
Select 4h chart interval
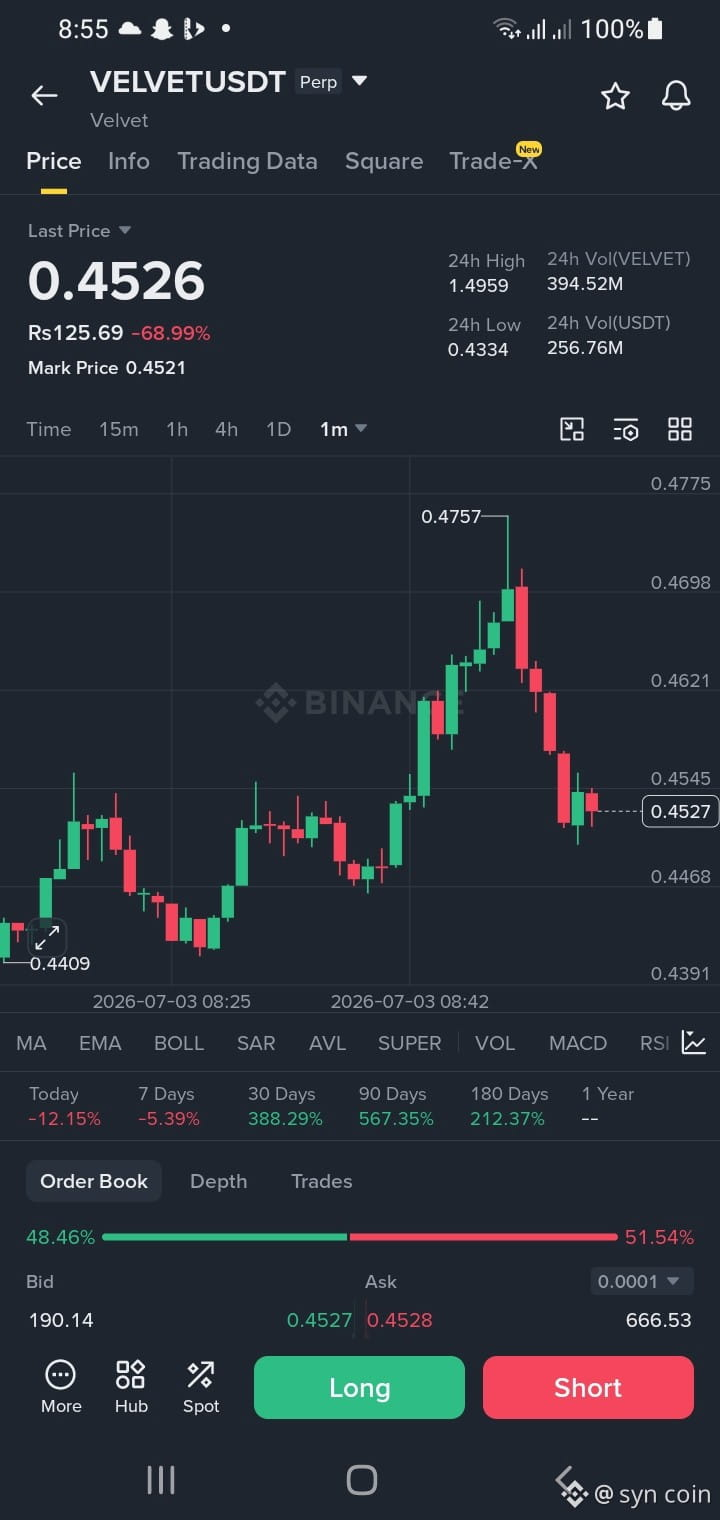pyautogui.click(x=227, y=429)
